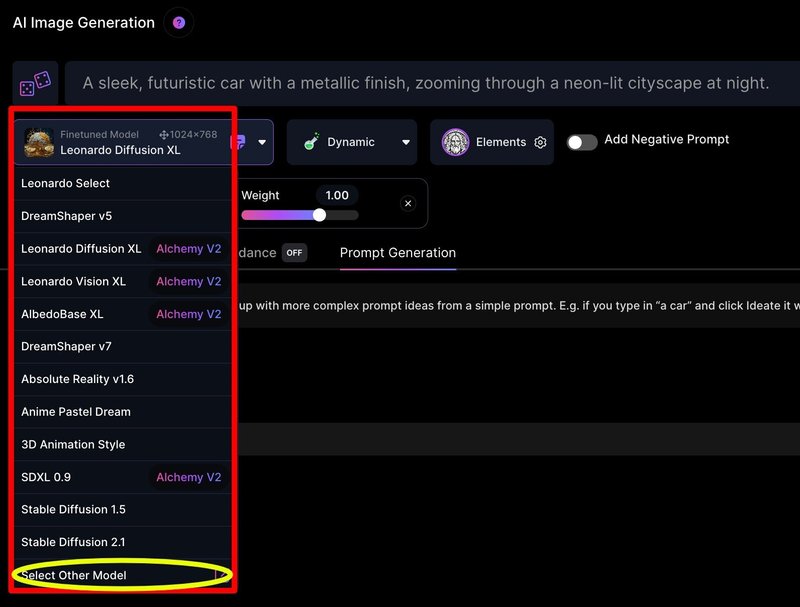800x607 pixels.
Task: Choose Stable Diffusion 2.1 model
Action: point(123,542)
